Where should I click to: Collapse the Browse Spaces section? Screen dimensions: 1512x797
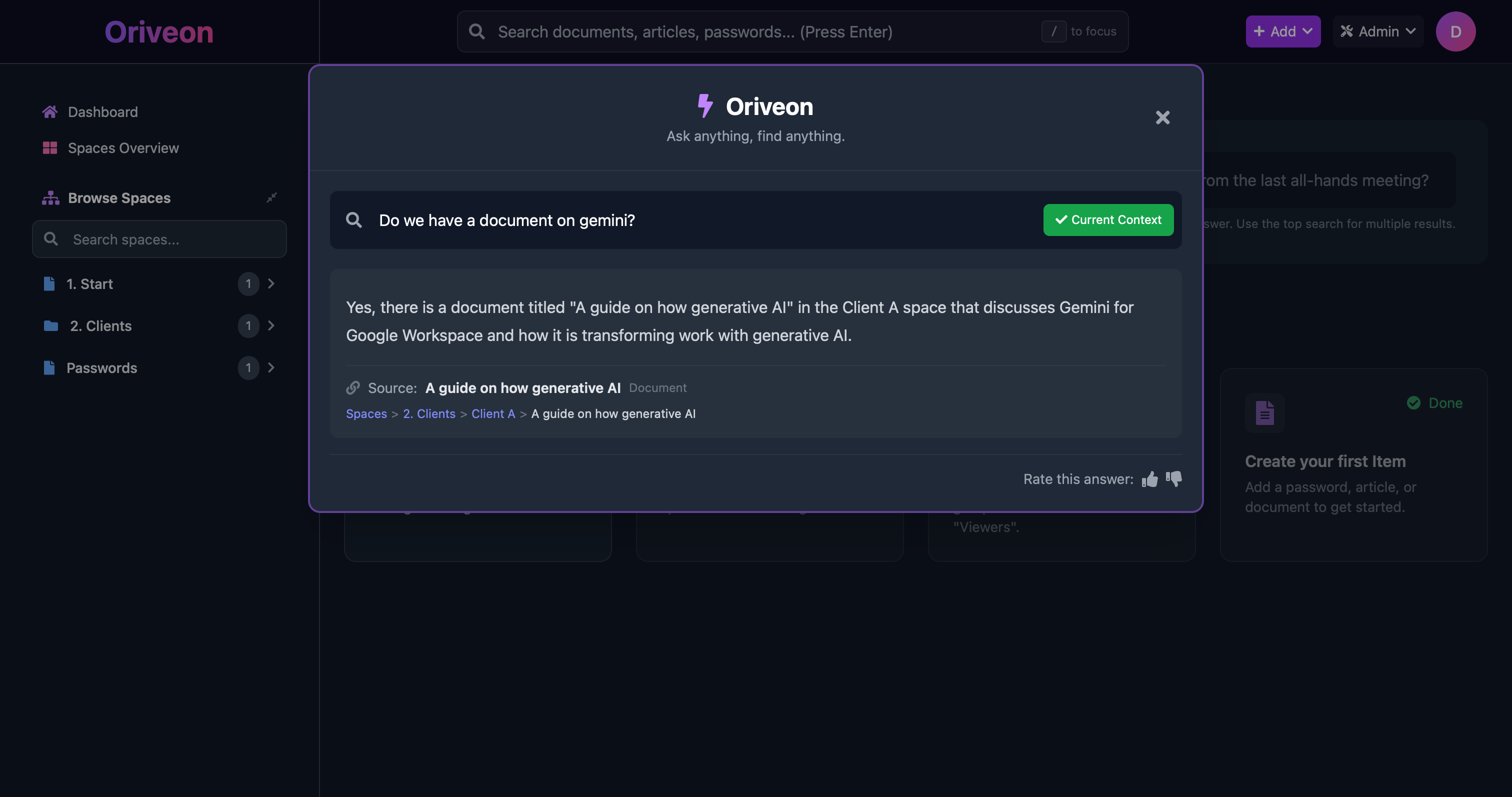[271, 198]
